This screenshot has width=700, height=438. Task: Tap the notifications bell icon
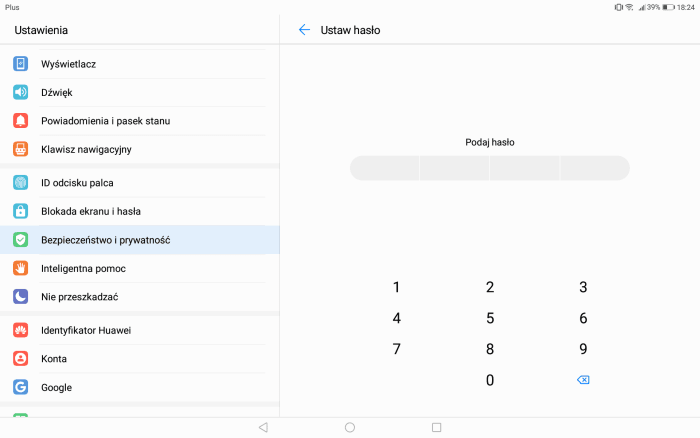(x=21, y=121)
